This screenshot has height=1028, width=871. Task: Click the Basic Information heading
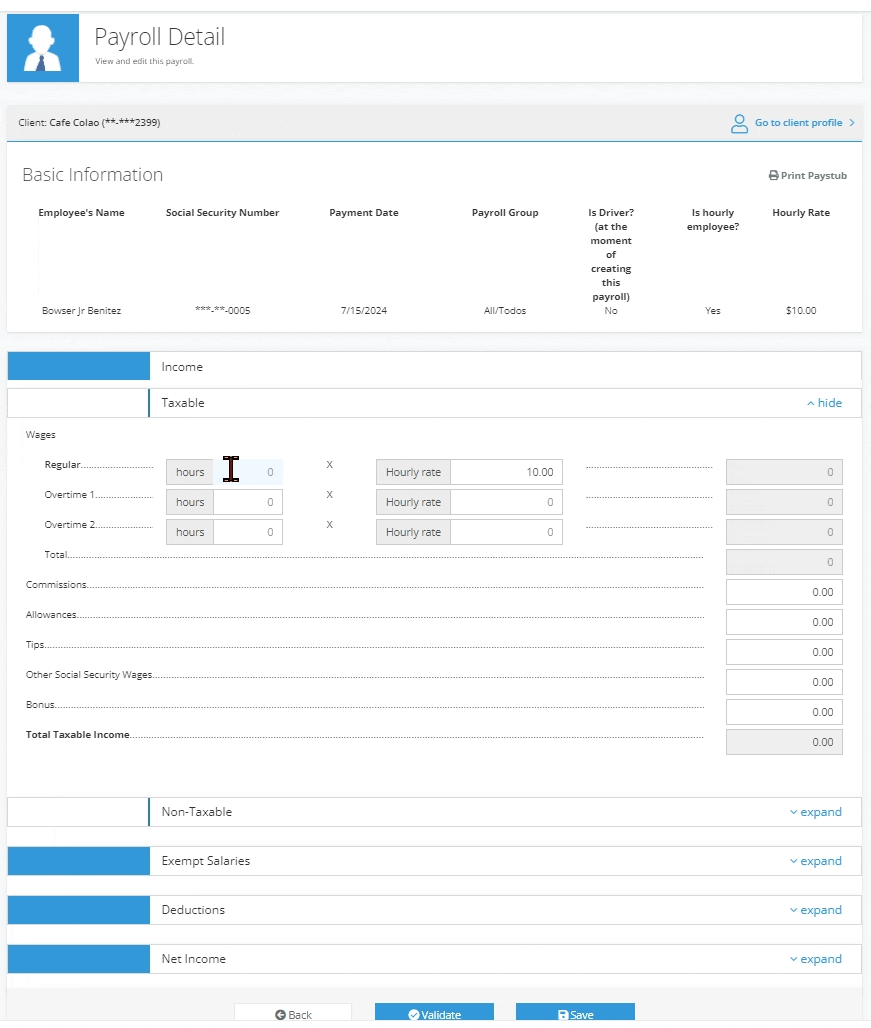pos(92,174)
